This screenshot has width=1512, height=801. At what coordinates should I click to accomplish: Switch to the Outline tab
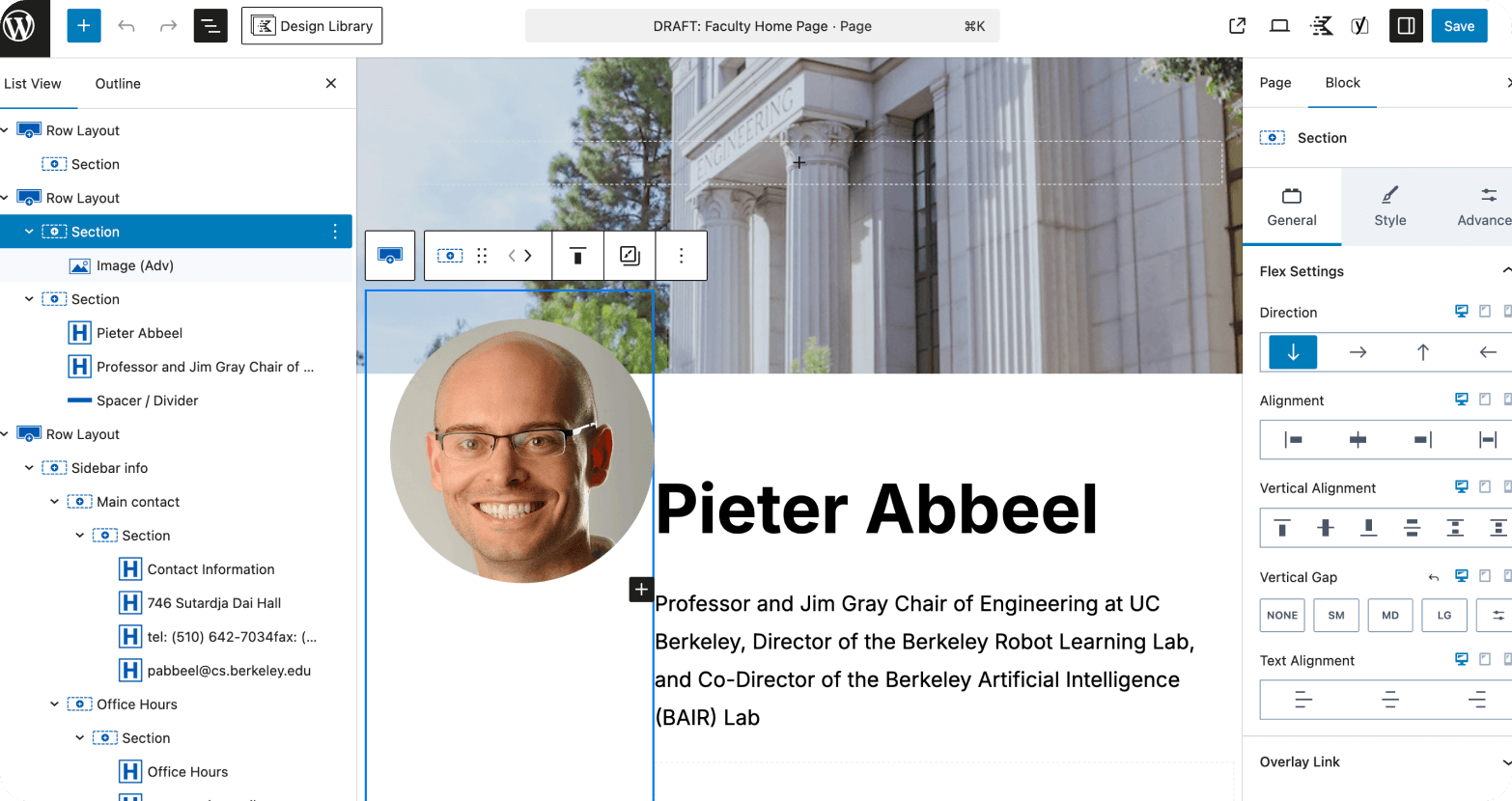point(118,84)
